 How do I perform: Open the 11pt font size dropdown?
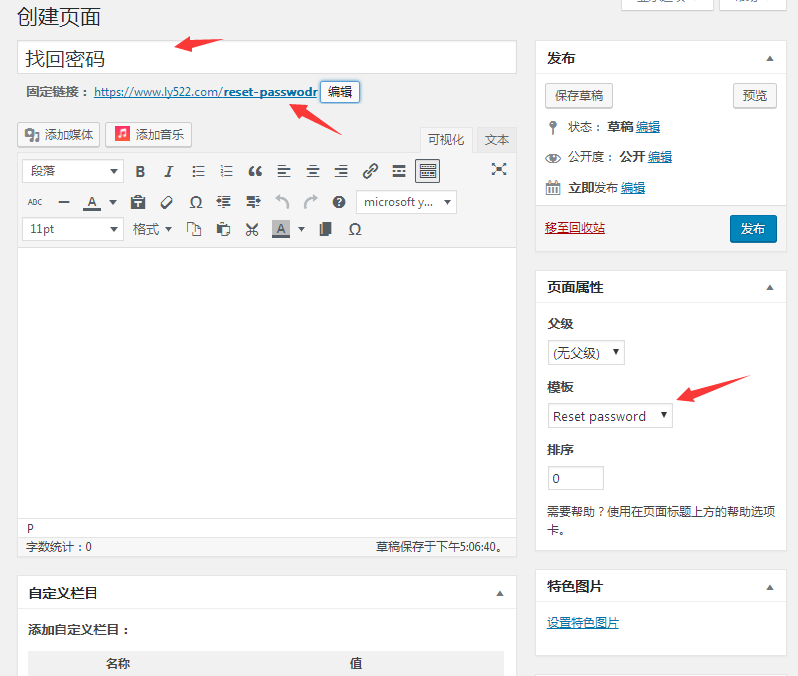tap(72, 229)
